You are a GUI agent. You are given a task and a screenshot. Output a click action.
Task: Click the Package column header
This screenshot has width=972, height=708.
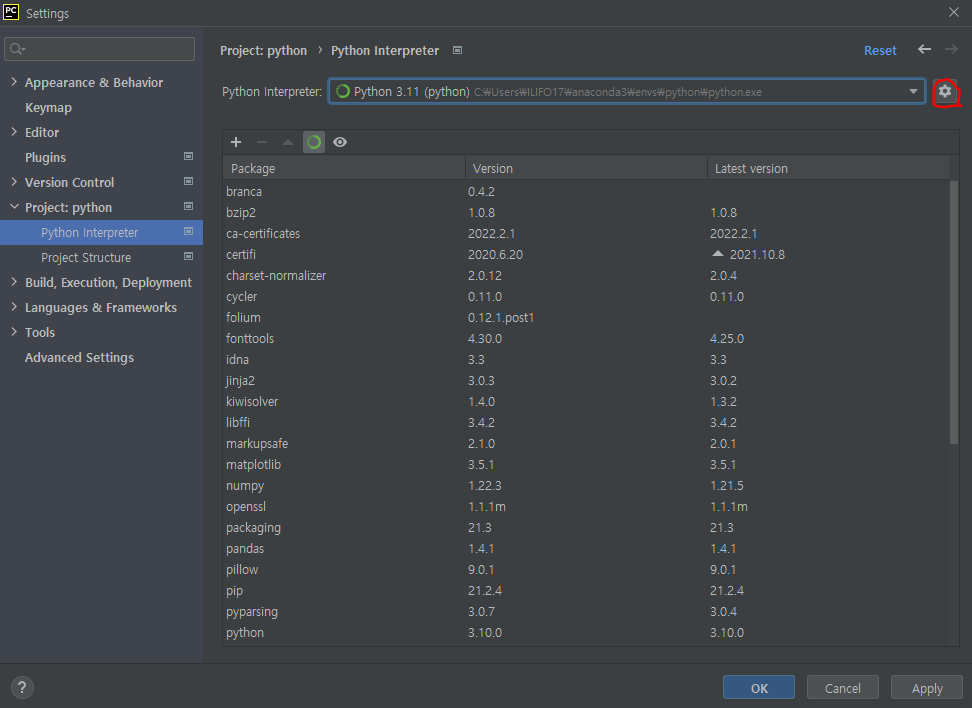pyautogui.click(x=344, y=169)
